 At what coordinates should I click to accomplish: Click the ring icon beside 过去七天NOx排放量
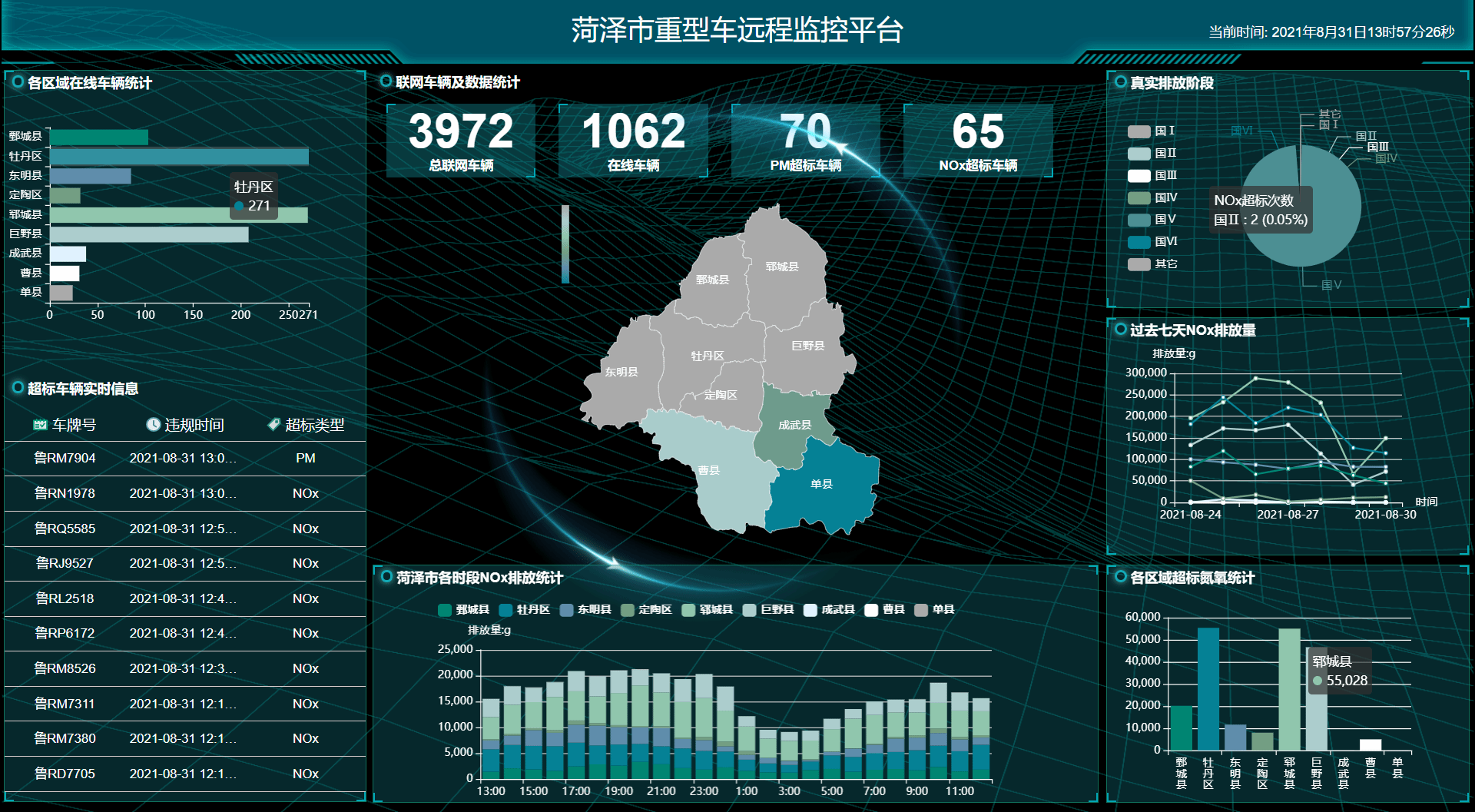pos(1120,330)
